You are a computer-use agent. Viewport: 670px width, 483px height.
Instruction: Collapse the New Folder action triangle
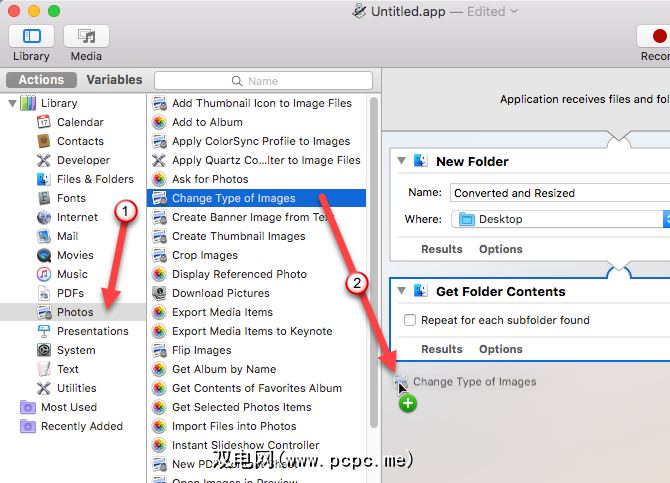tap(401, 161)
